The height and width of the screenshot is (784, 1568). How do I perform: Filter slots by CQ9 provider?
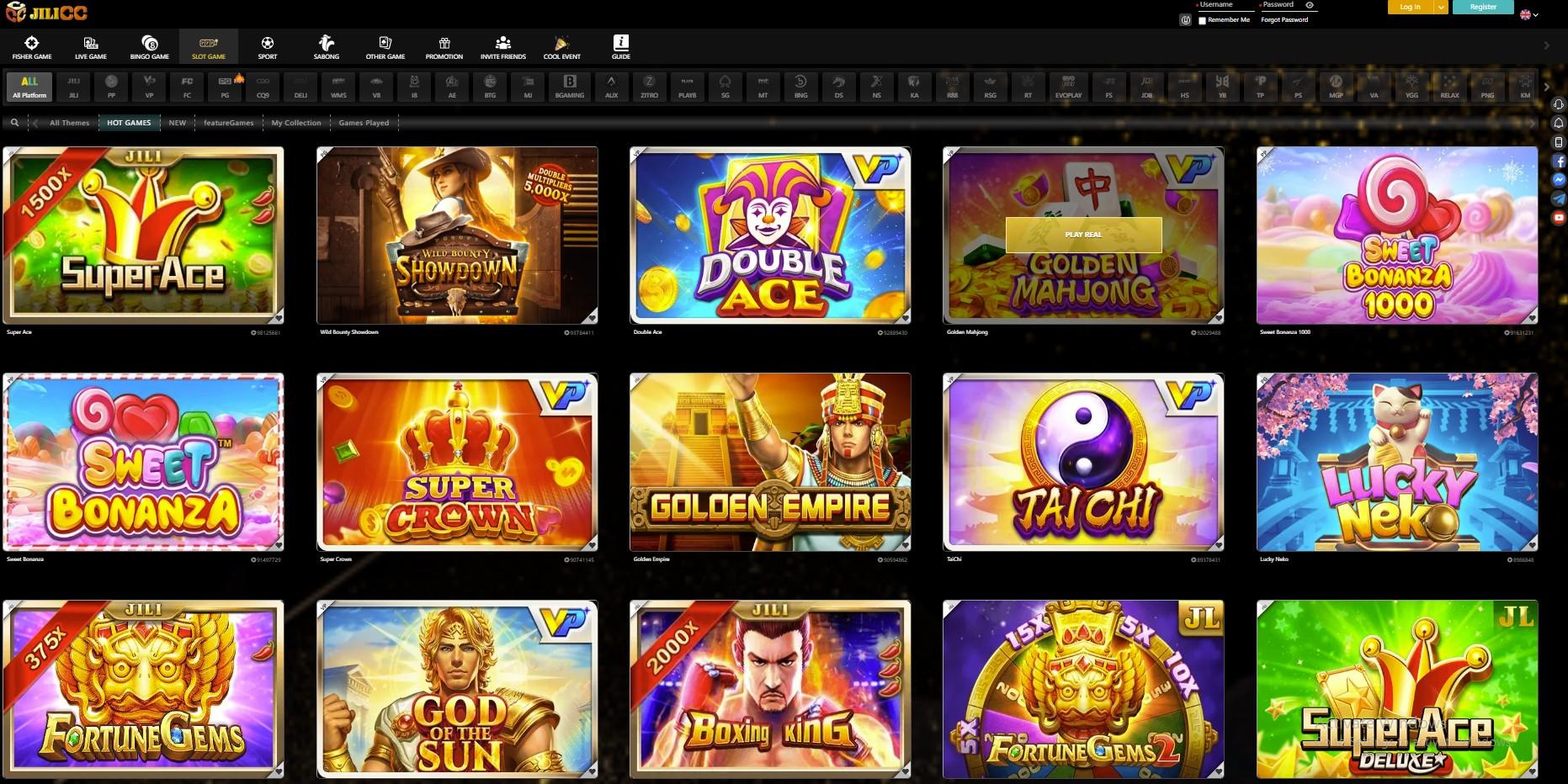coord(263,86)
